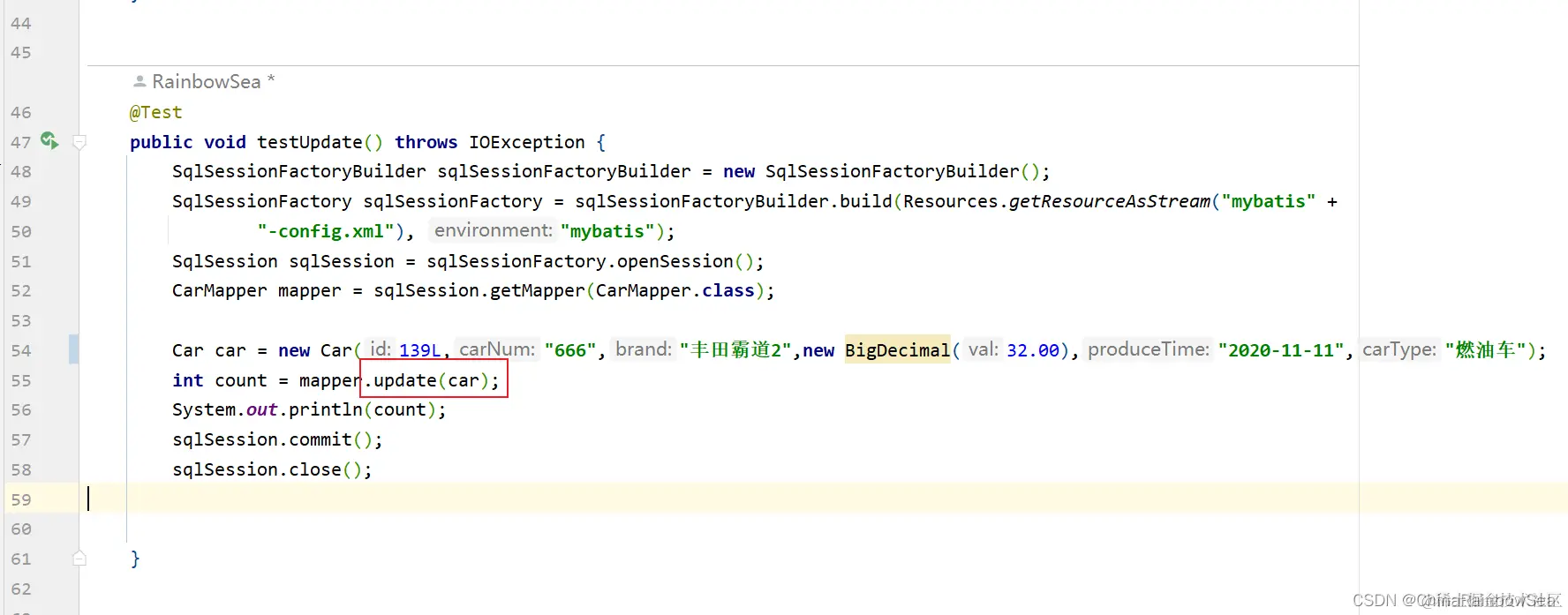Click sqlSession.close() statement
This screenshot has height=615, width=1568.
pos(272,469)
